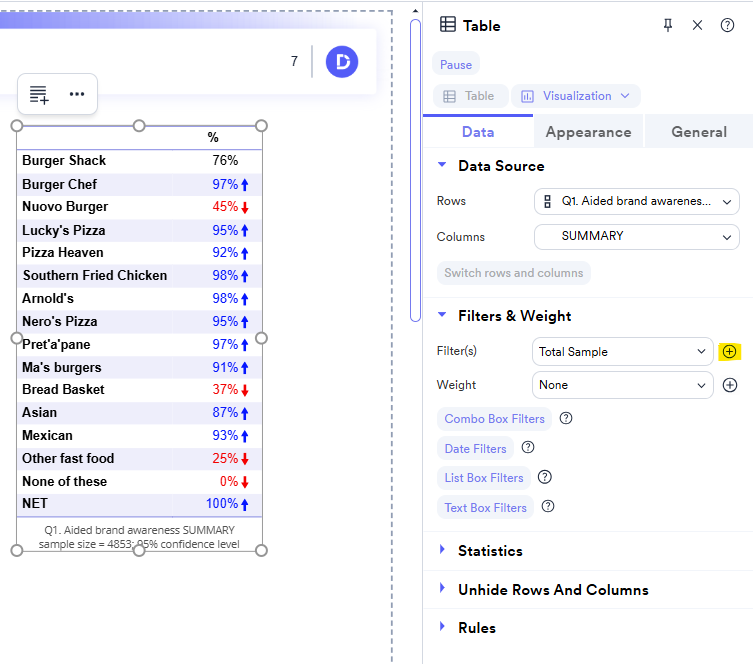Add a new weight with the plus icon
753x664 pixels.
pos(729,385)
